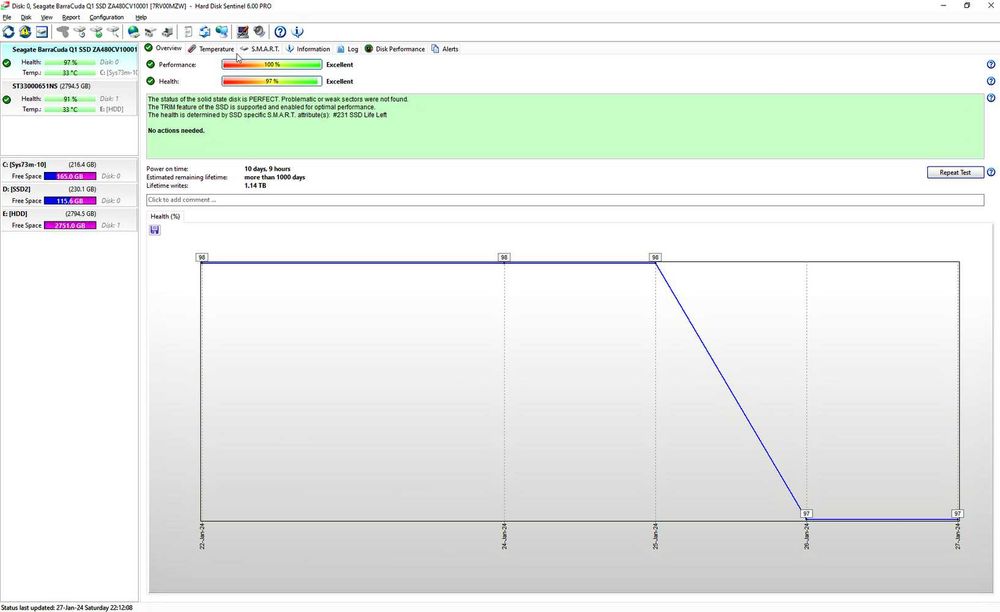Click the globe with disk toolbar icon
This screenshot has width=1000, height=612.
pos(133,31)
